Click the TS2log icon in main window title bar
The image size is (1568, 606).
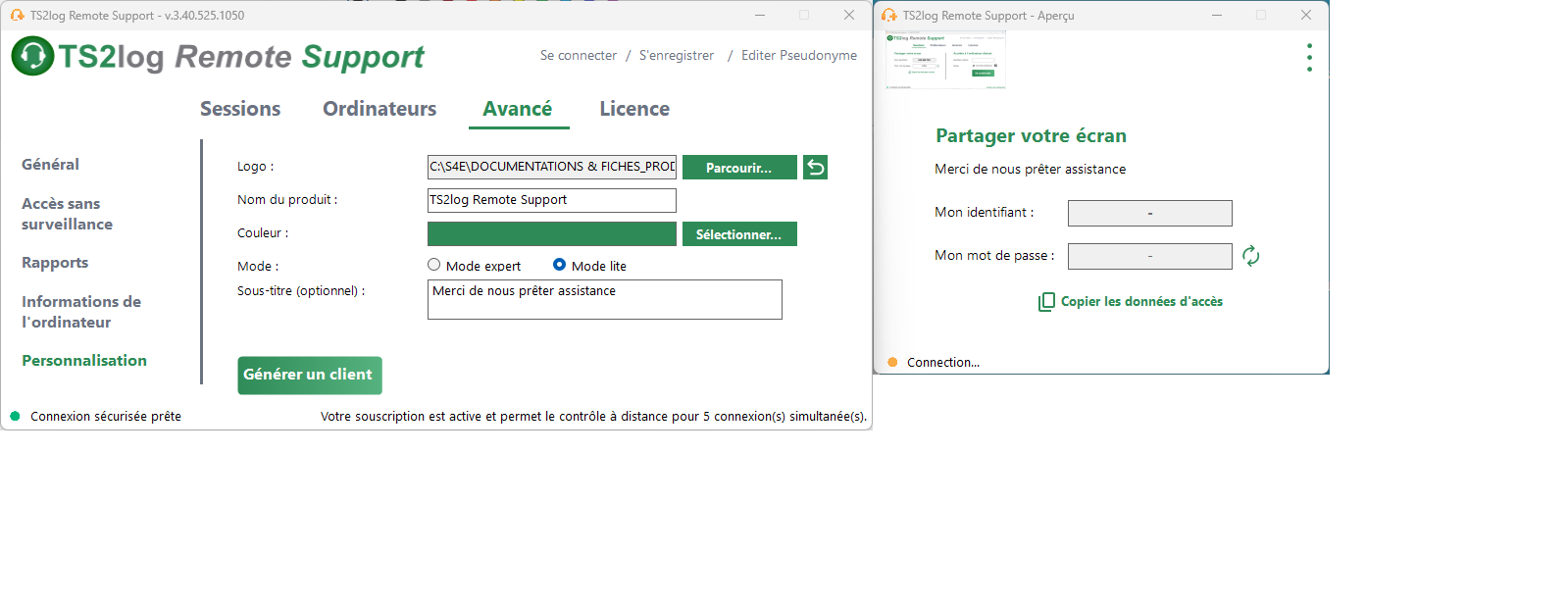click(x=17, y=15)
